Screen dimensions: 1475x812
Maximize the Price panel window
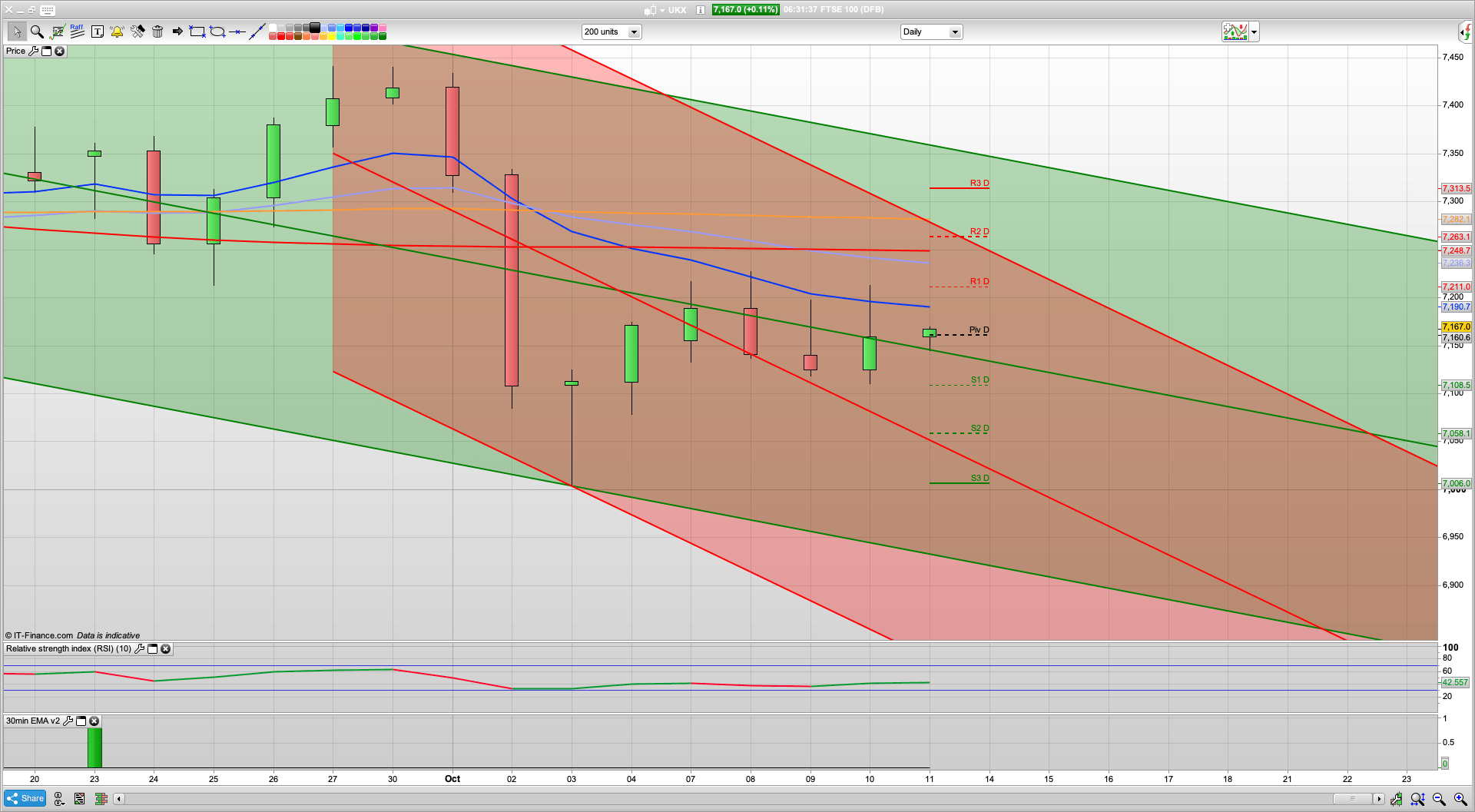click(x=46, y=51)
